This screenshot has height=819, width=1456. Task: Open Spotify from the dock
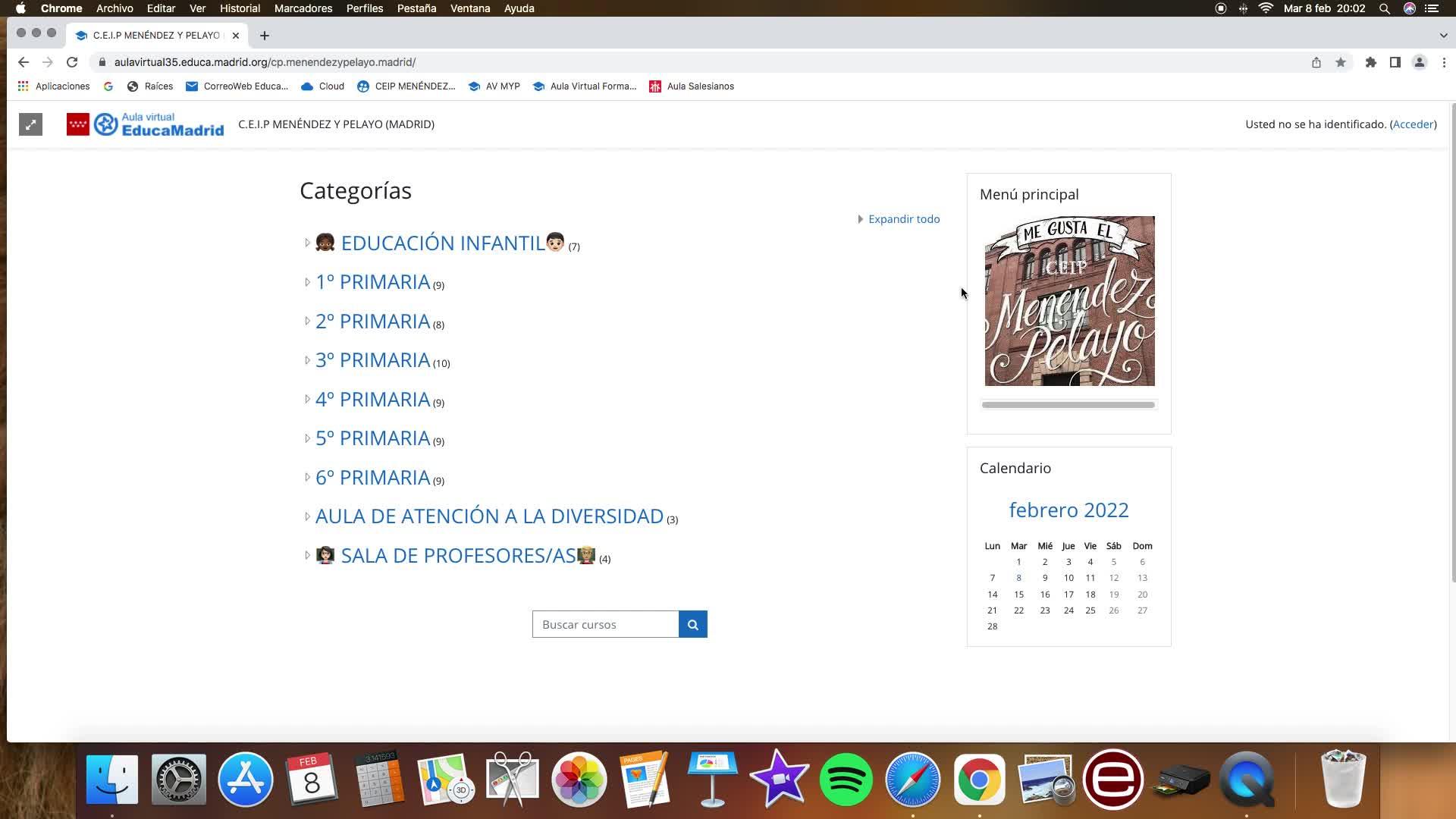click(x=846, y=780)
